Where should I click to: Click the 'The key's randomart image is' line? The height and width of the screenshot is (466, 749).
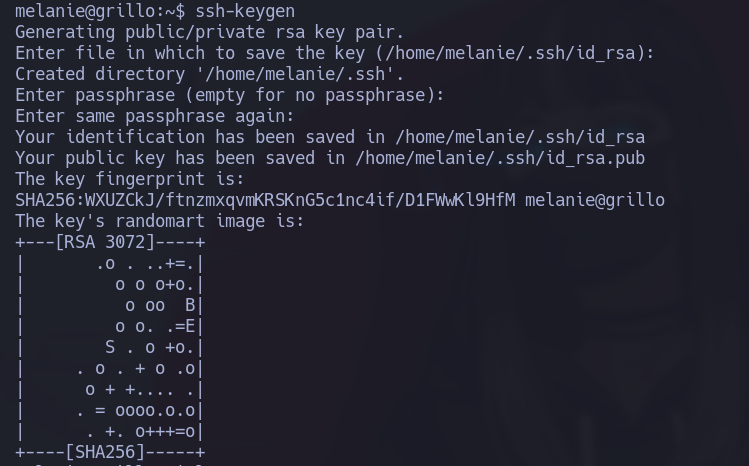point(159,221)
